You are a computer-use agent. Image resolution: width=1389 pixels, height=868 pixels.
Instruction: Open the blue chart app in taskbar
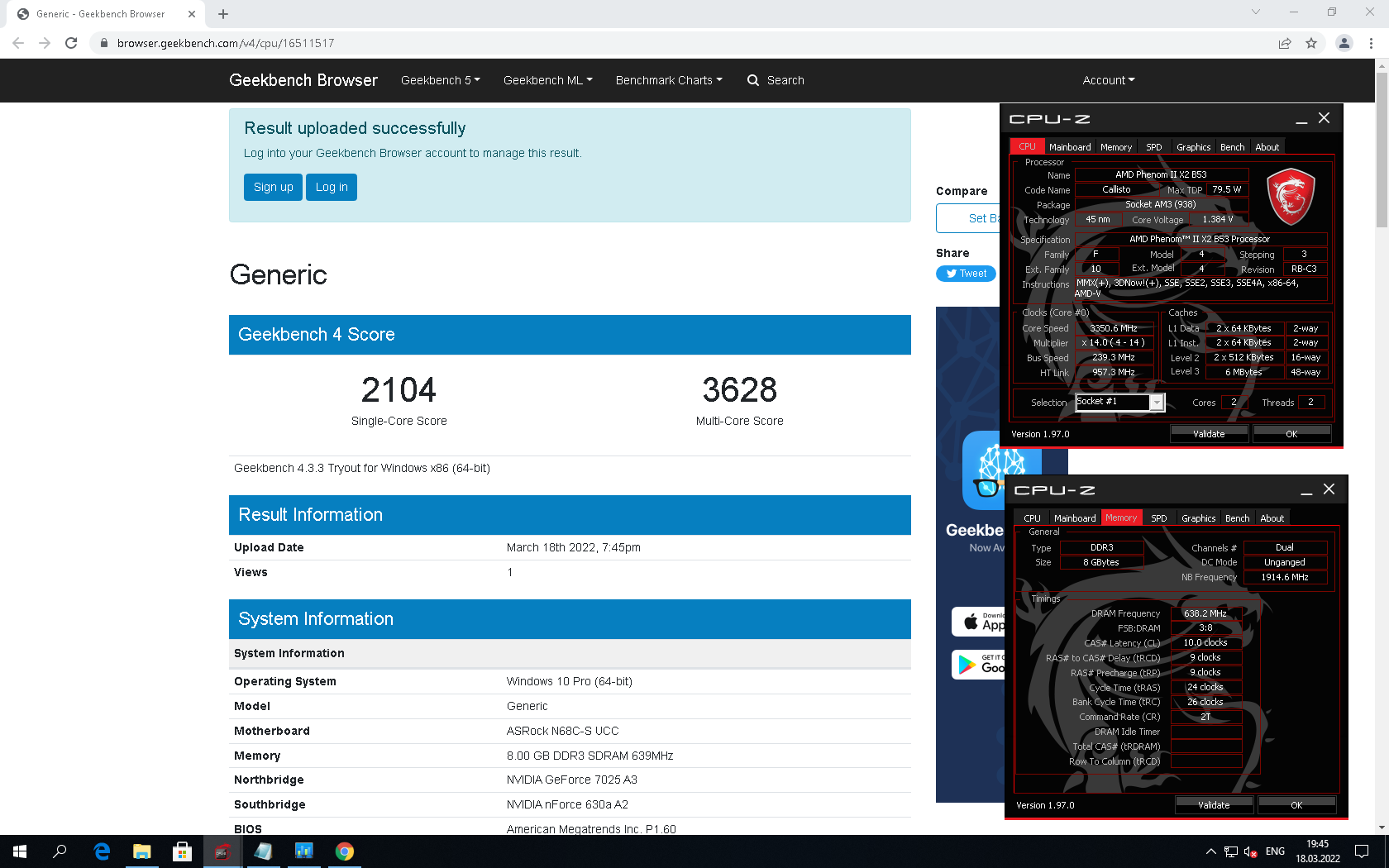[x=304, y=851]
